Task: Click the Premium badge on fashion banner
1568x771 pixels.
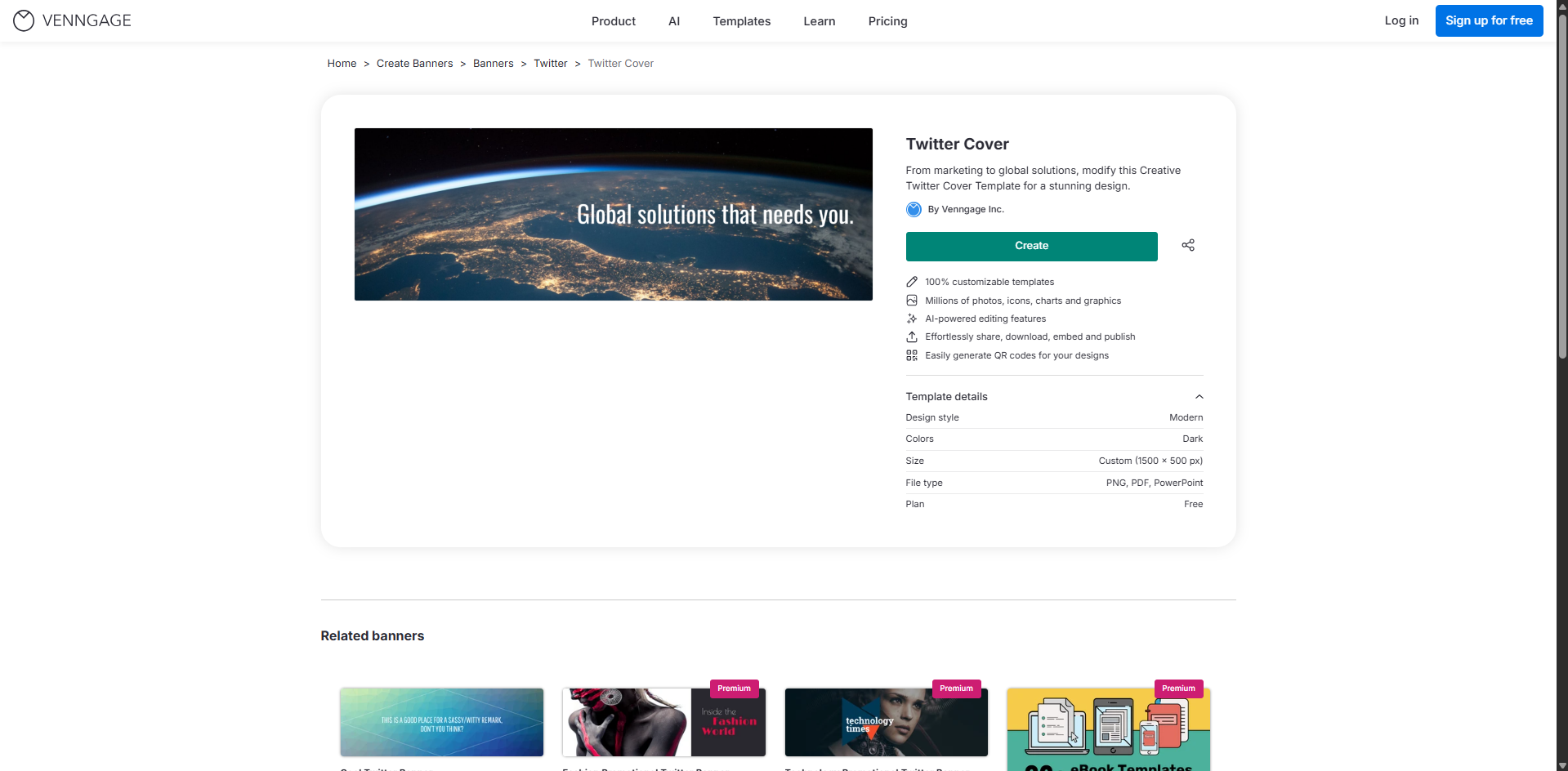Action: coord(734,689)
